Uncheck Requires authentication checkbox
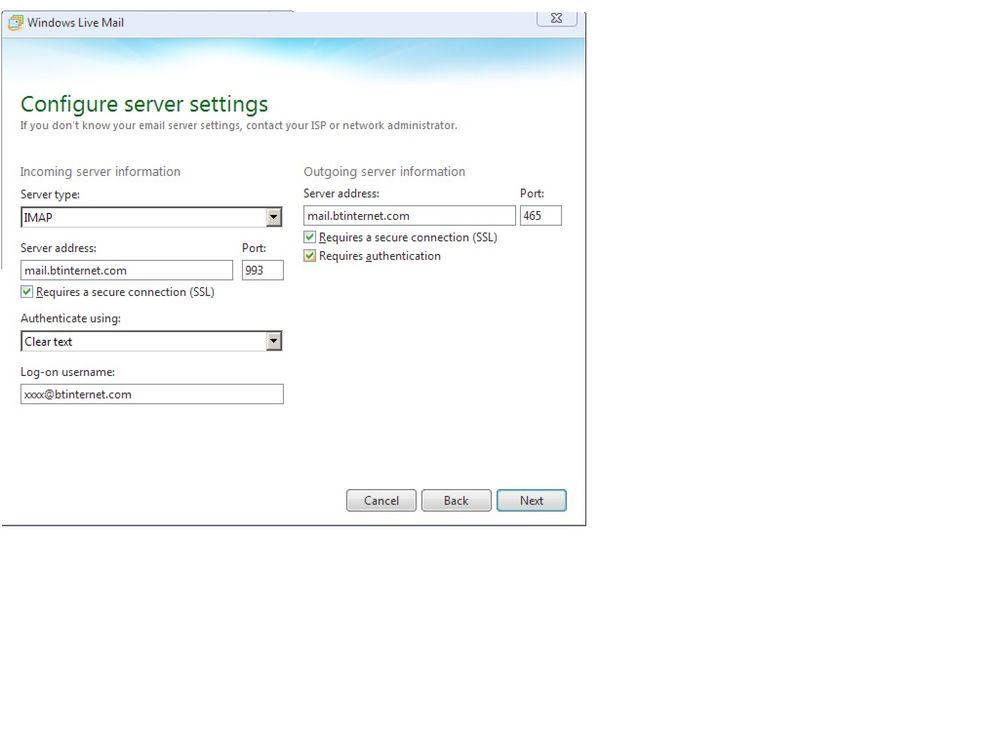 coord(310,255)
